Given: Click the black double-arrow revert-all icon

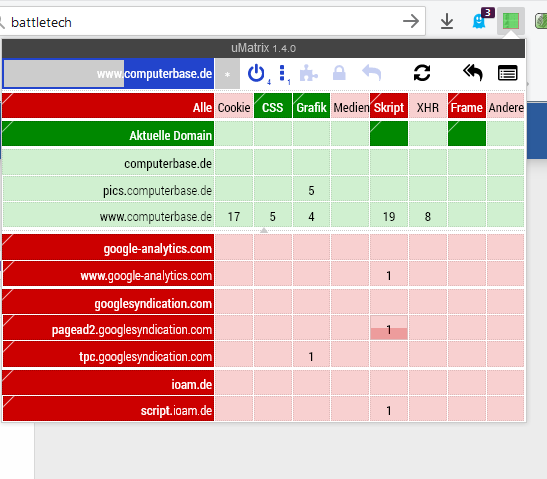Looking at the screenshot, I should [473, 74].
